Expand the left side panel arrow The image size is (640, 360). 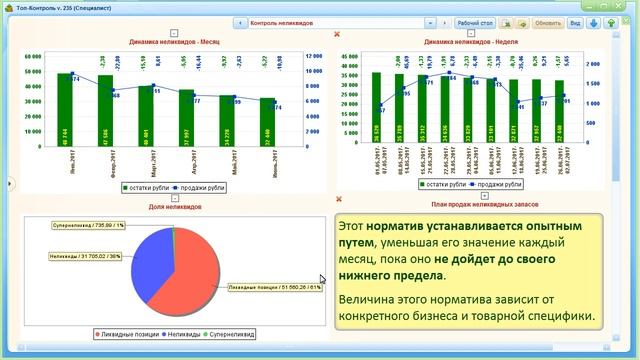pyautogui.click(x=10, y=184)
